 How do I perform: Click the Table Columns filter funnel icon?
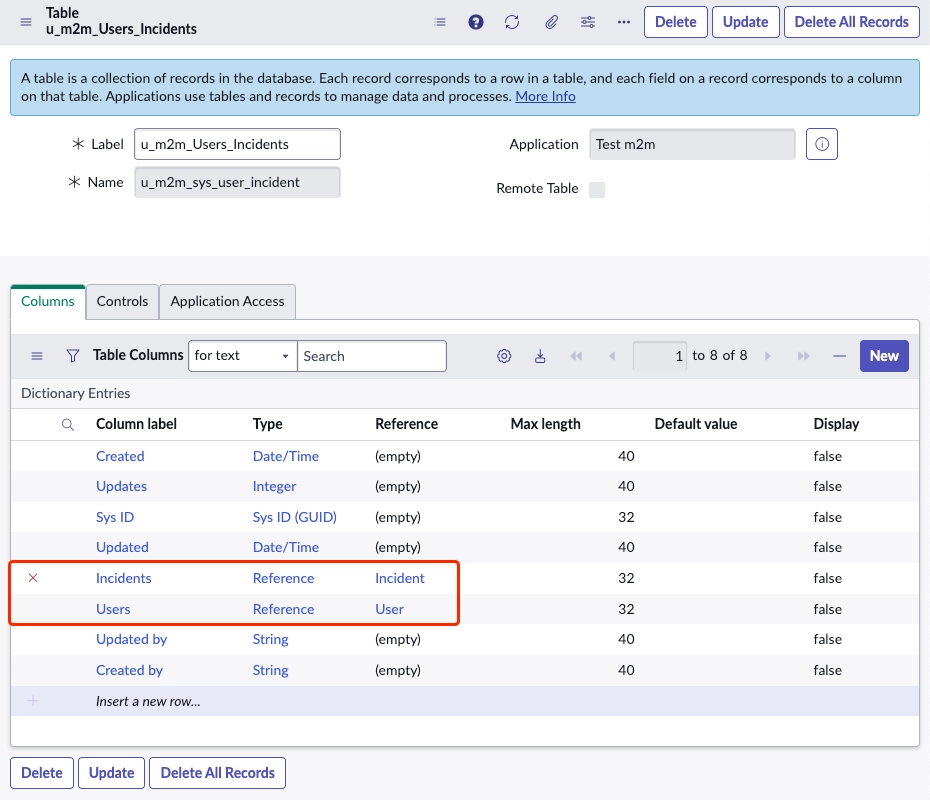[72, 356]
